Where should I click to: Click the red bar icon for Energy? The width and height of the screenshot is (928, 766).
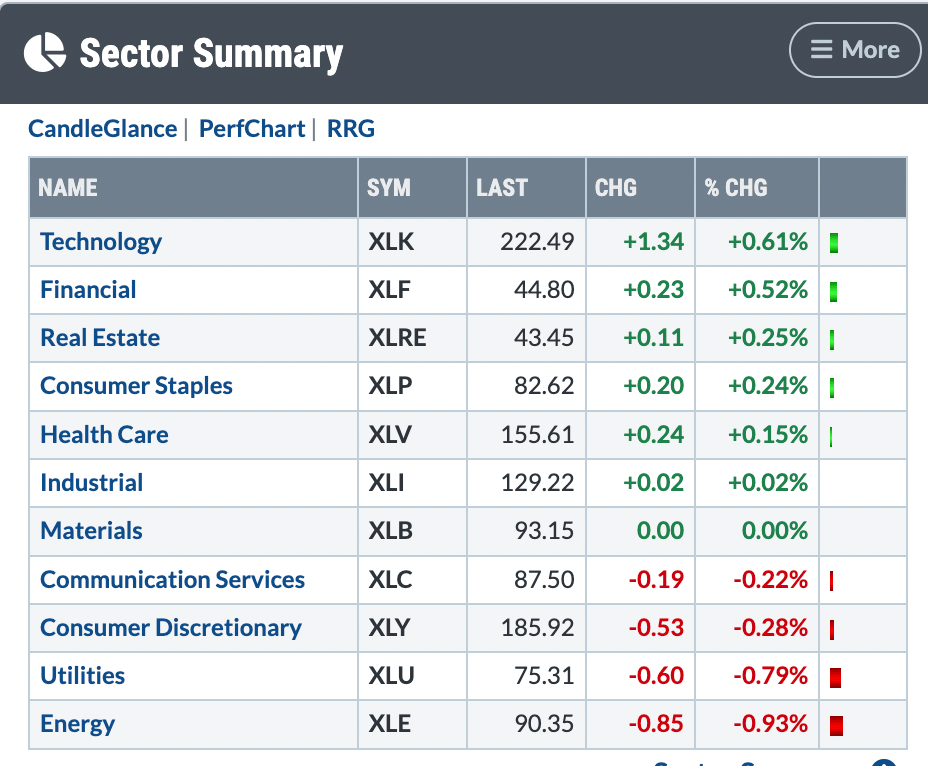click(x=836, y=725)
